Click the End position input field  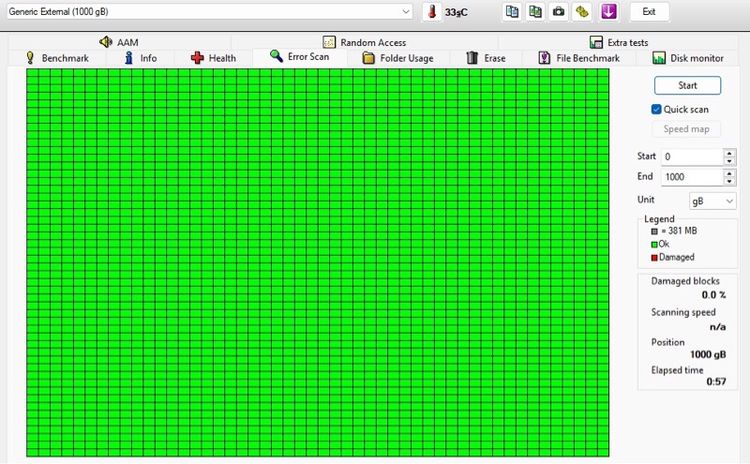[x=692, y=177]
